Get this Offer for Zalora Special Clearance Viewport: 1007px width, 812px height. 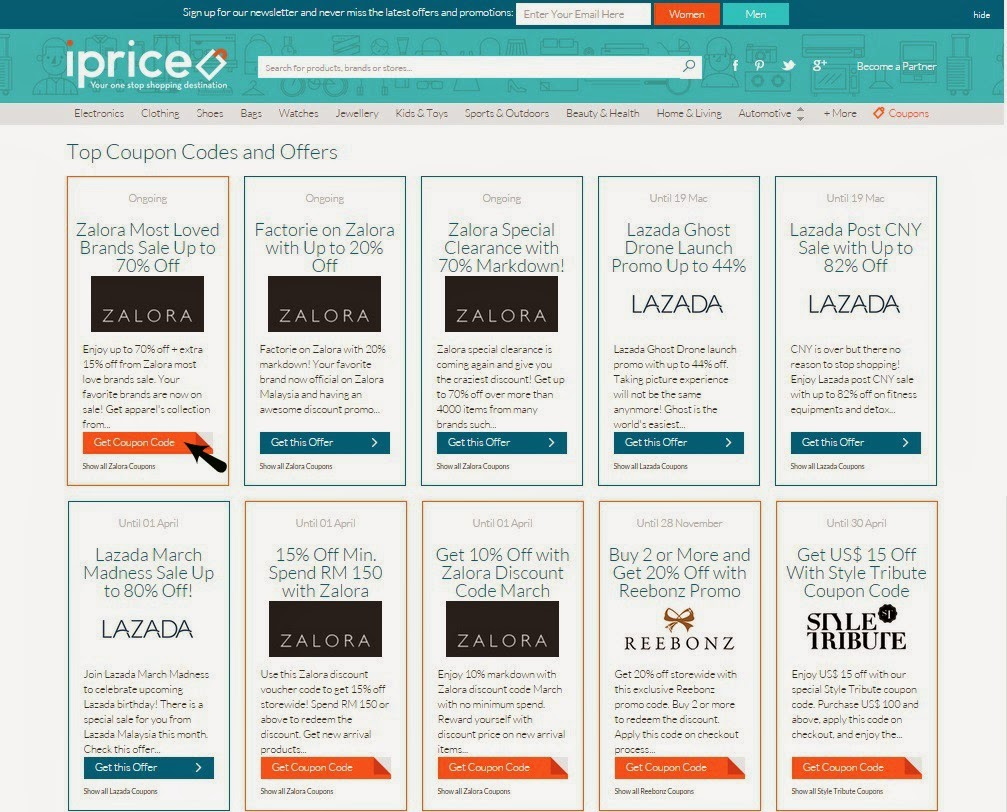coord(502,443)
